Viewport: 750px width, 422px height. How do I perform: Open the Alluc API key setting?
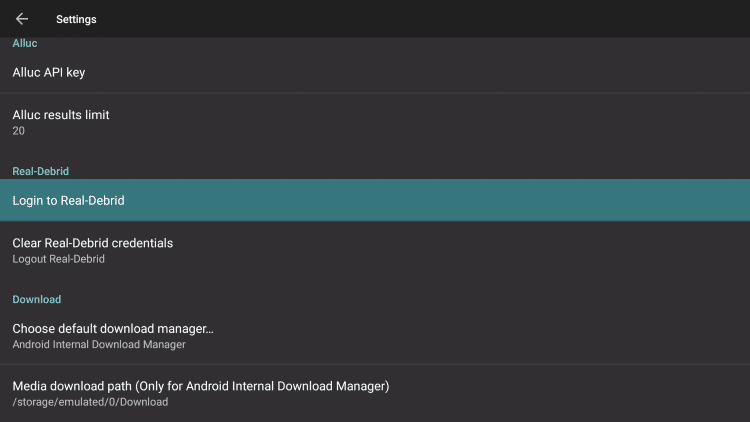pos(375,72)
